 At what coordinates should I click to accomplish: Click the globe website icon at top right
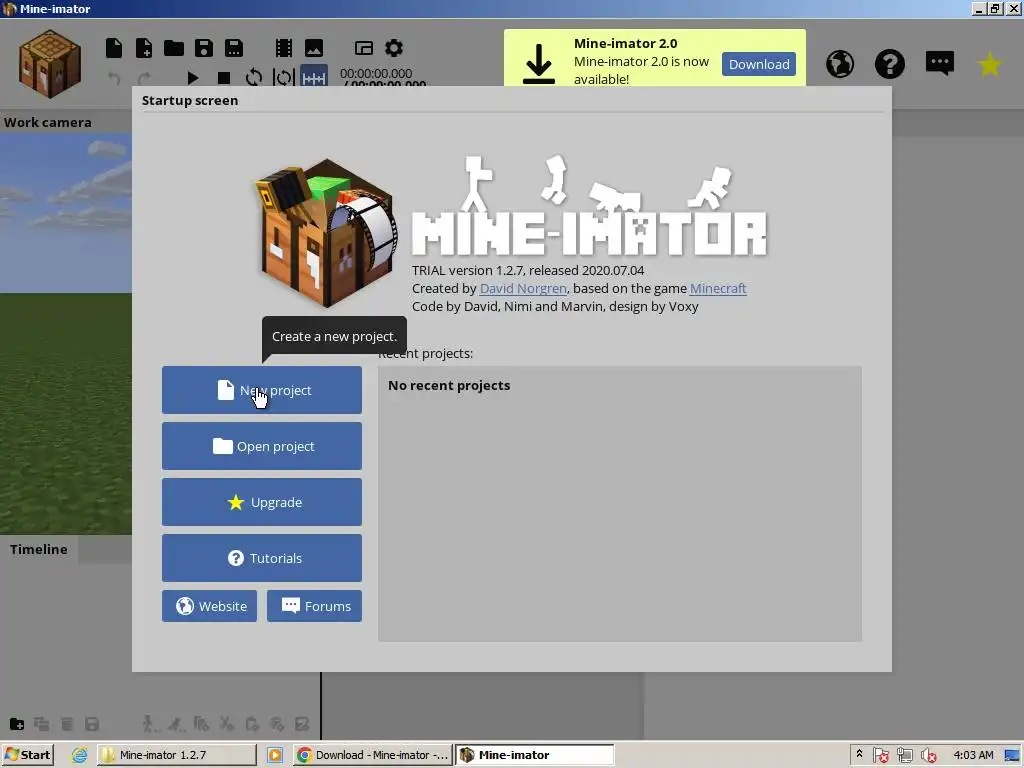point(840,64)
